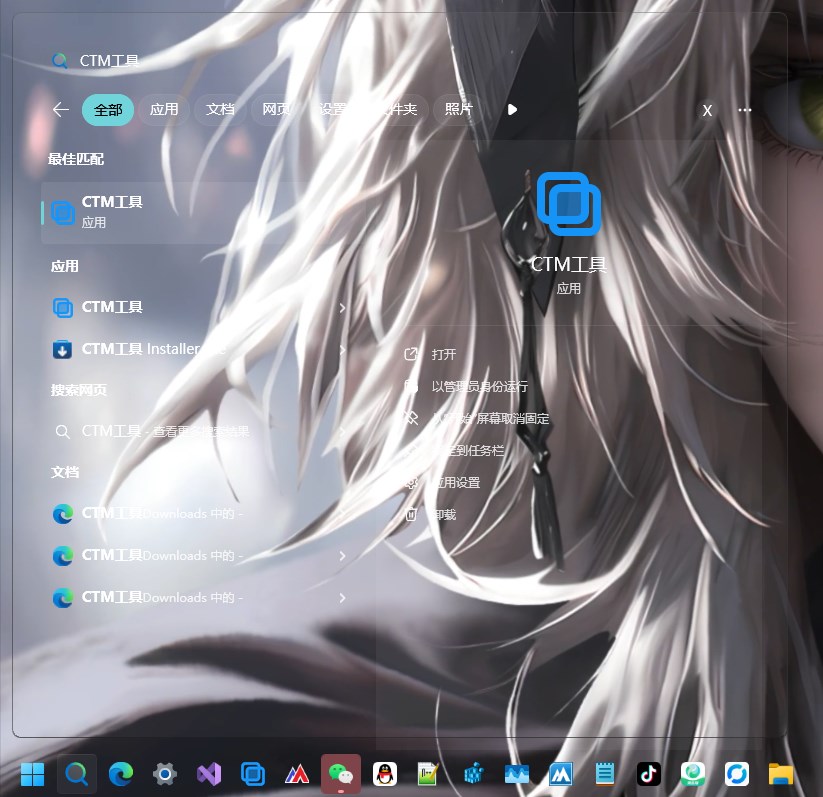823x797 pixels.
Task: Open 应用设置 for CTM工具
Action: (x=456, y=483)
